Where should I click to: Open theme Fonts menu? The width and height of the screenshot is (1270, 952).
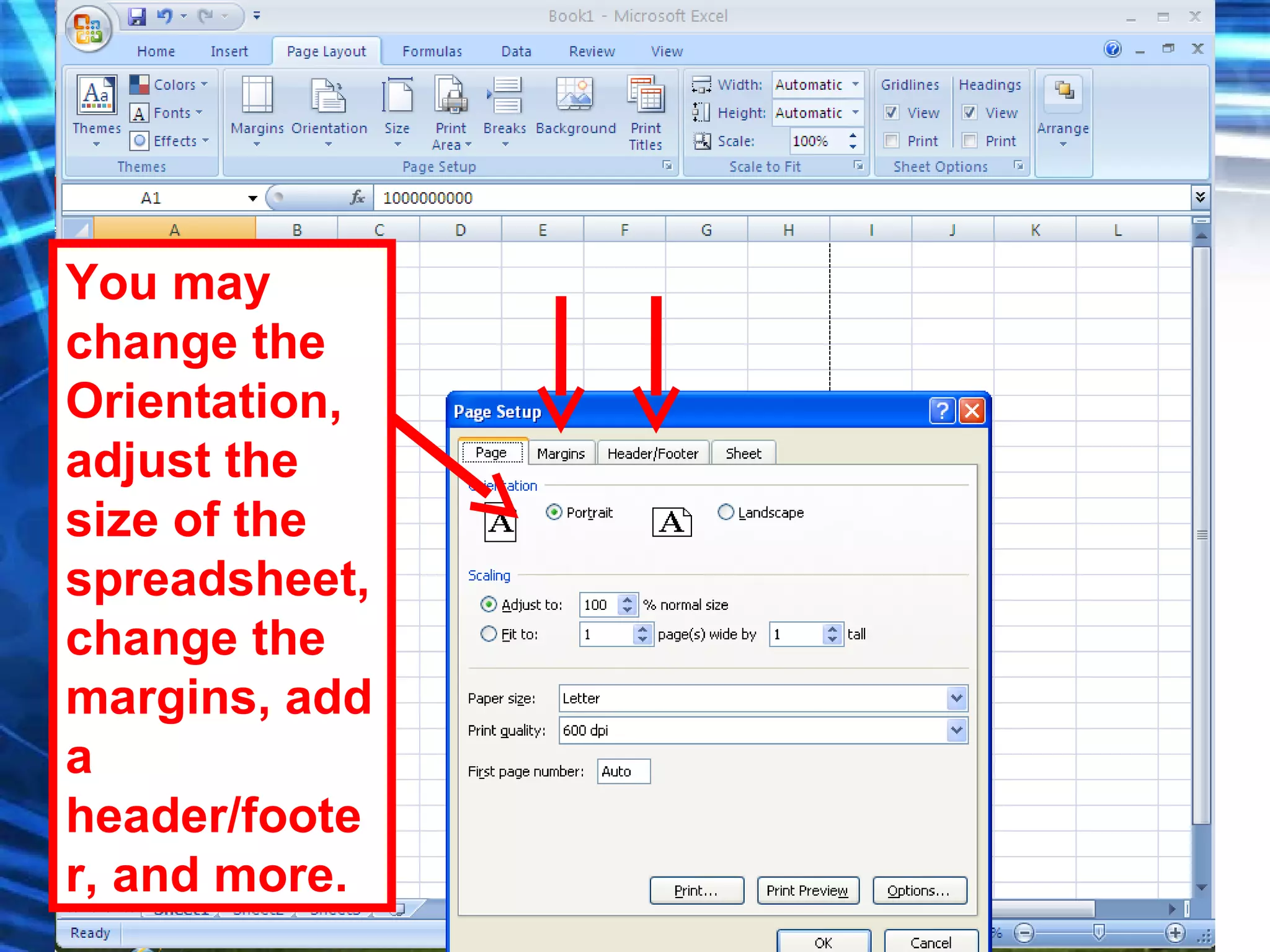167,113
